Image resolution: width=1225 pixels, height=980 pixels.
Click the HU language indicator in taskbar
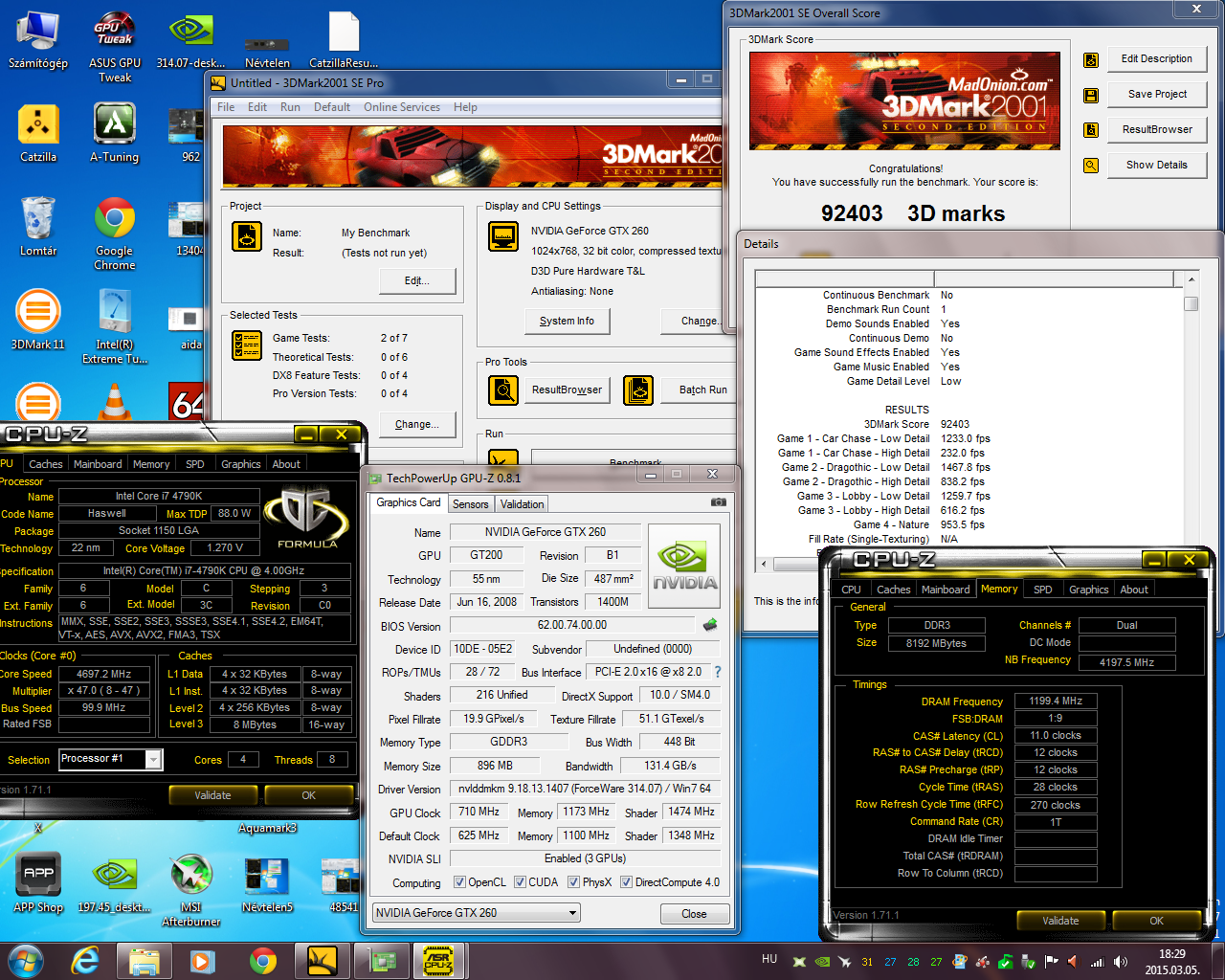click(769, 959)
